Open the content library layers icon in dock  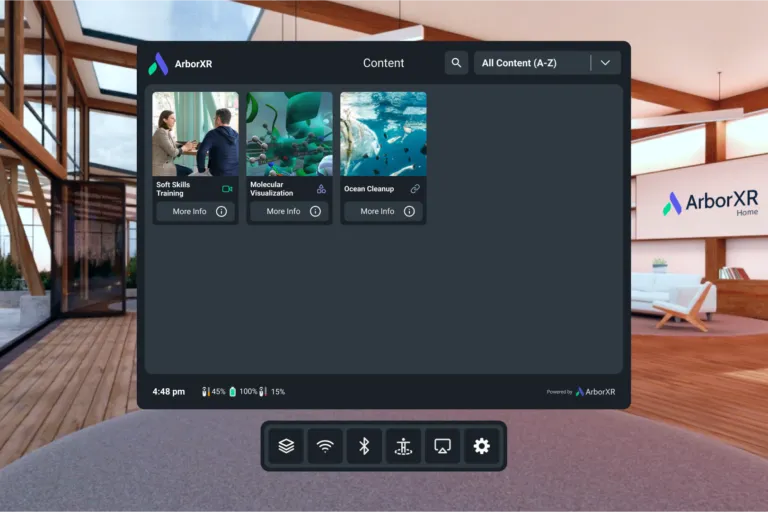pos(286,446)
